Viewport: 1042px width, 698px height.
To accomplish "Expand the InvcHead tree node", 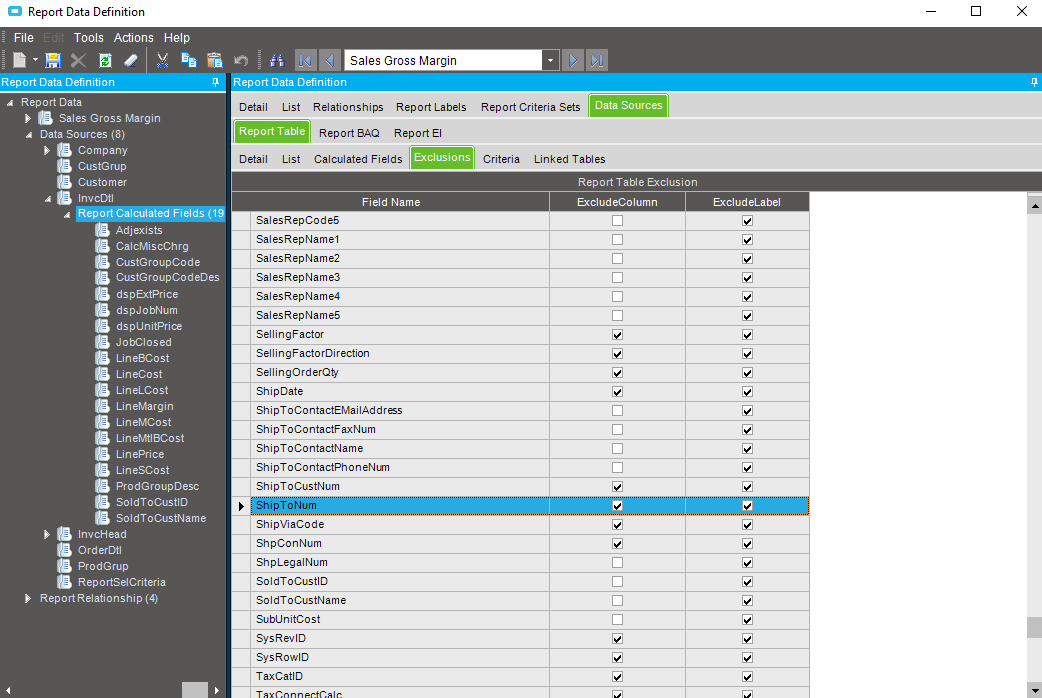I will pos(47,534).
